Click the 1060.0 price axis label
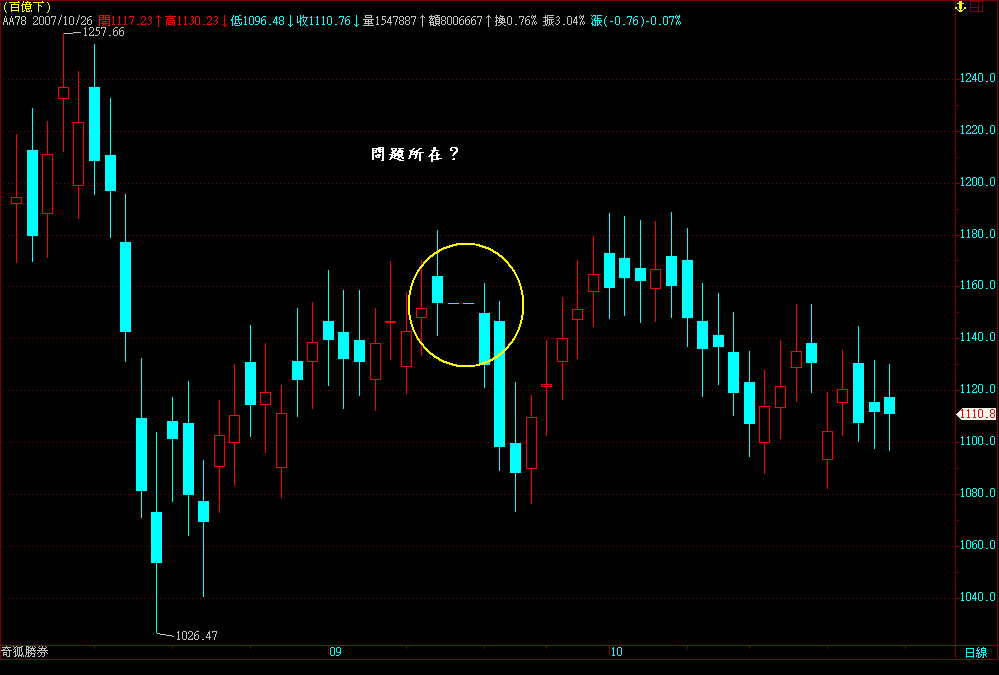The image size is (999, 675). click(977, 545)
